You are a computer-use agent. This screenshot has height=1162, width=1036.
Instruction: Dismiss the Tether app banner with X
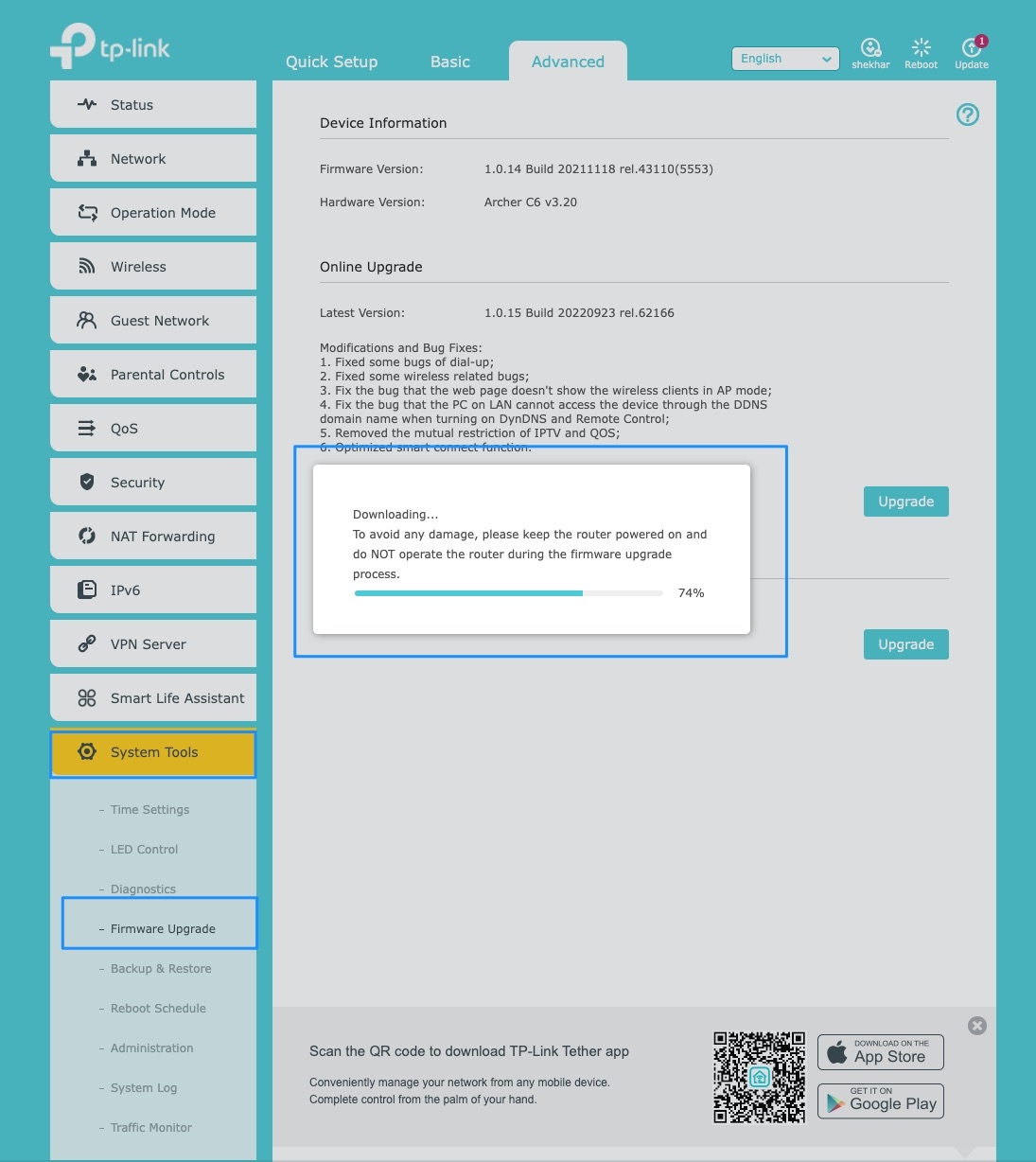[x=976, y=1026]
